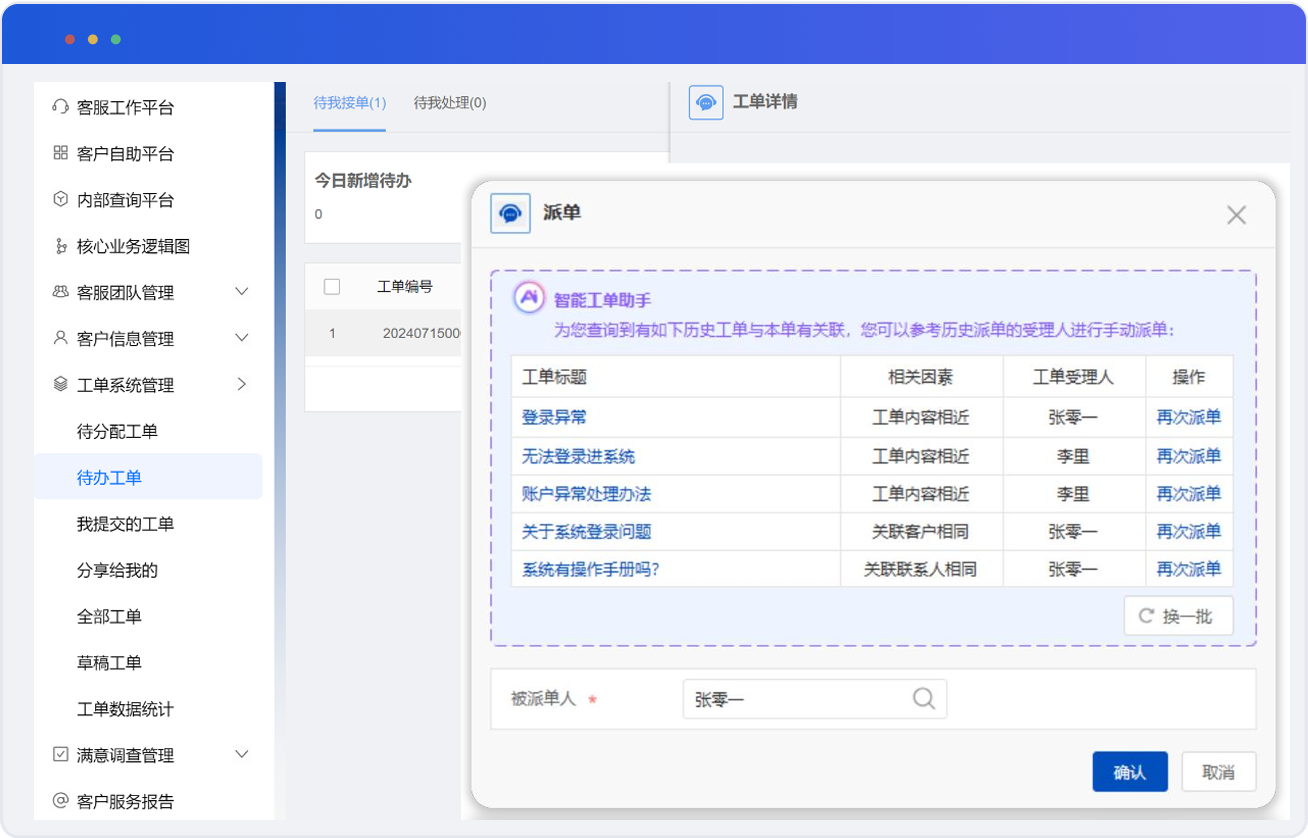Click the team icon beside 客服团队管理

[x=60, y=292]
